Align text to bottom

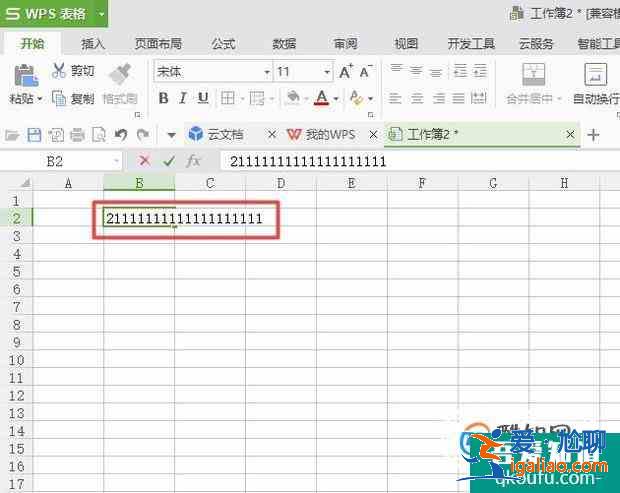pos(436,71)
